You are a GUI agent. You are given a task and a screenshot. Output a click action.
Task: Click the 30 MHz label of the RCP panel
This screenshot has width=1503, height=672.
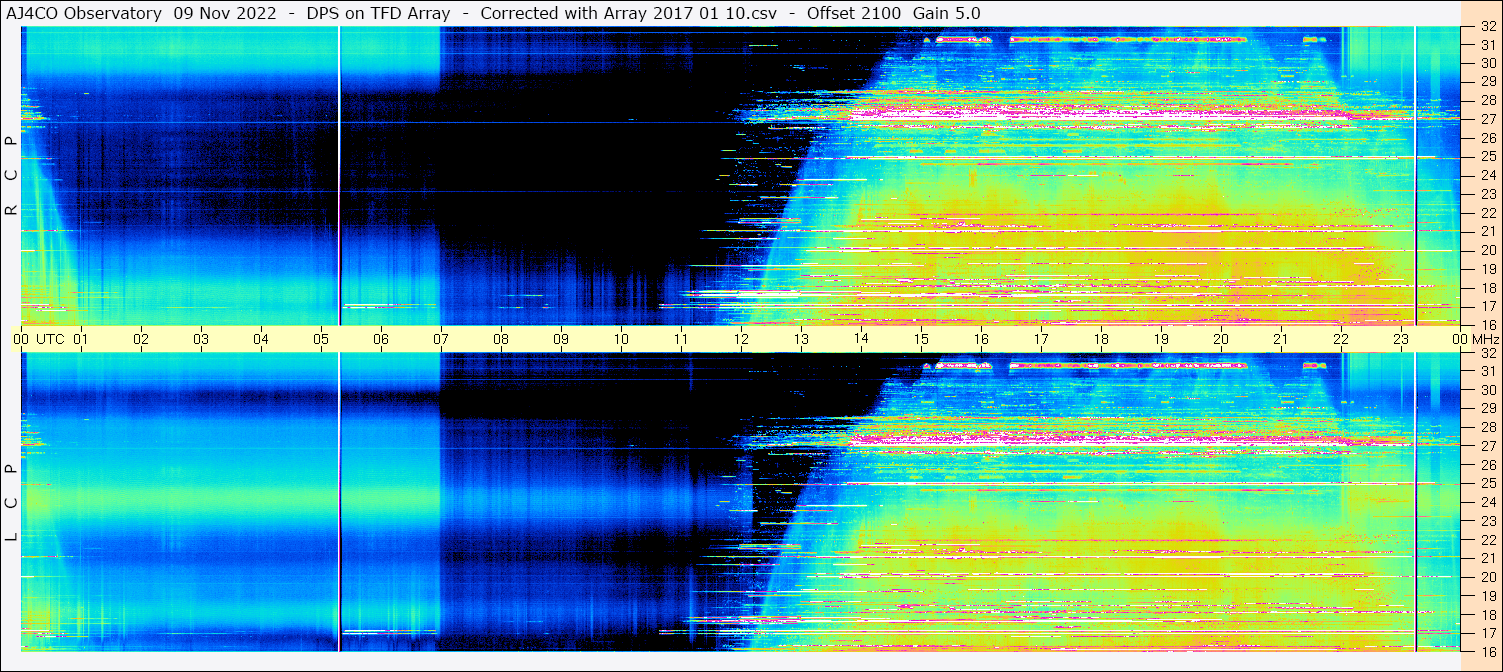coord(1487,63)
